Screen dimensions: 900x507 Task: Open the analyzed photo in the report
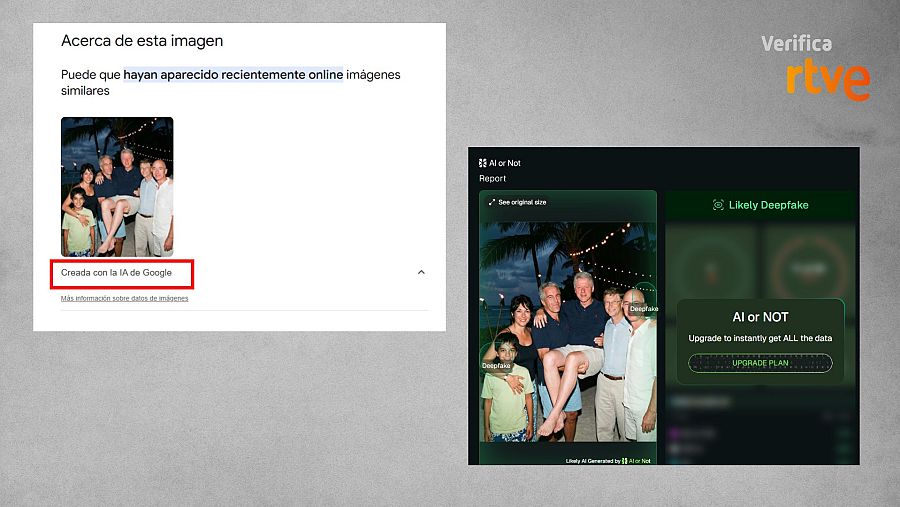[567, 330]
